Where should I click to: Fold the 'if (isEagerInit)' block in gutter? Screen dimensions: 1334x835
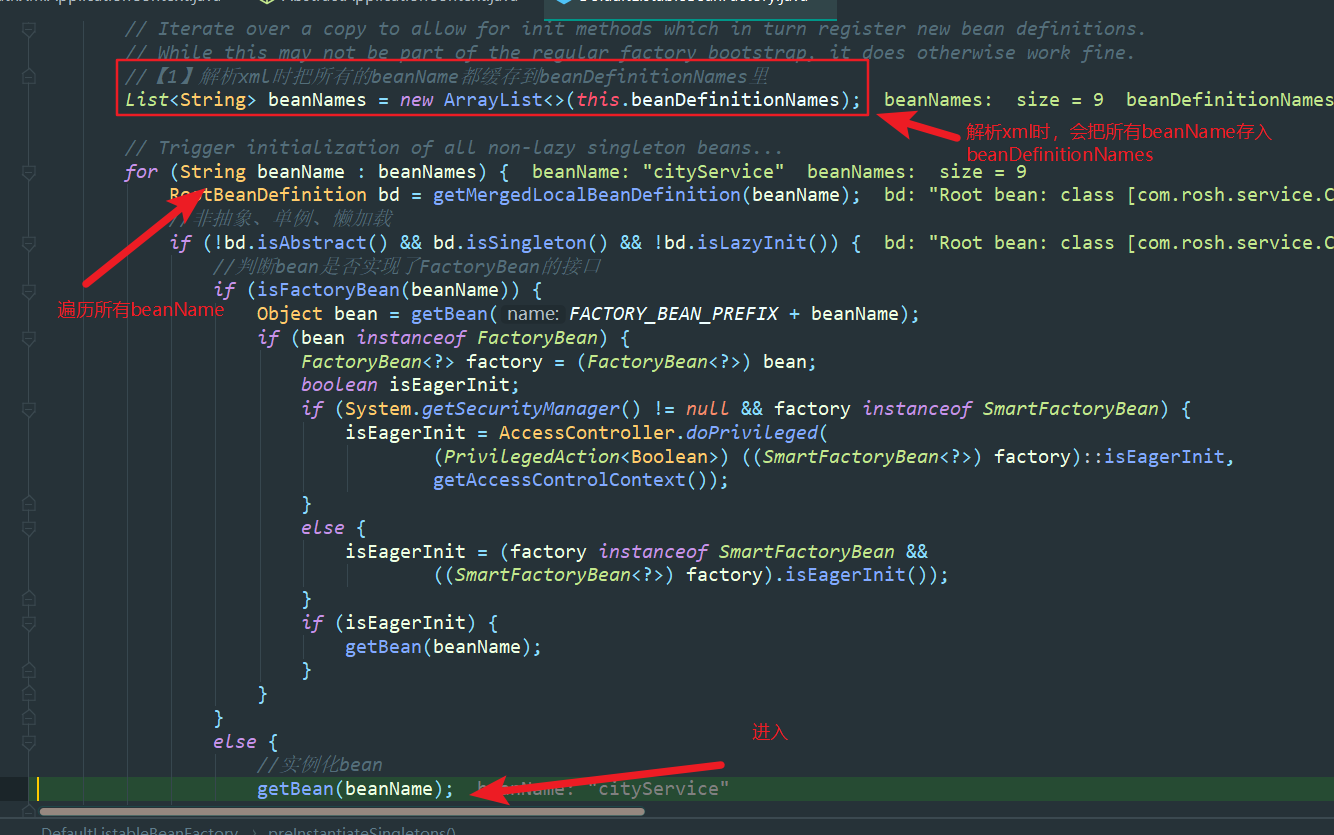point(29,623)
